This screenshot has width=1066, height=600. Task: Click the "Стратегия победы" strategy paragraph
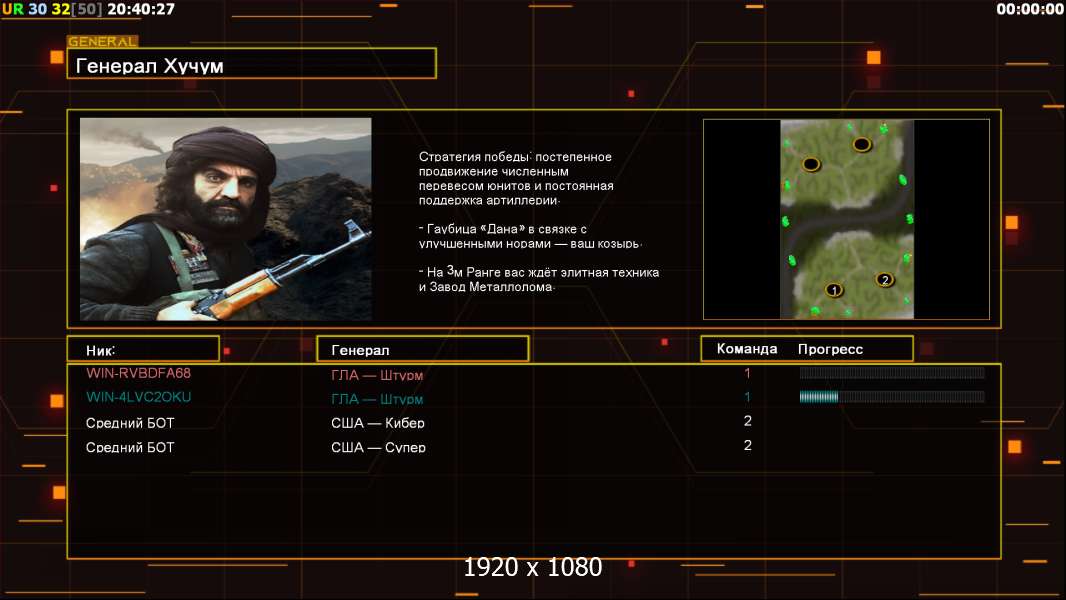[x=516, y=178]
